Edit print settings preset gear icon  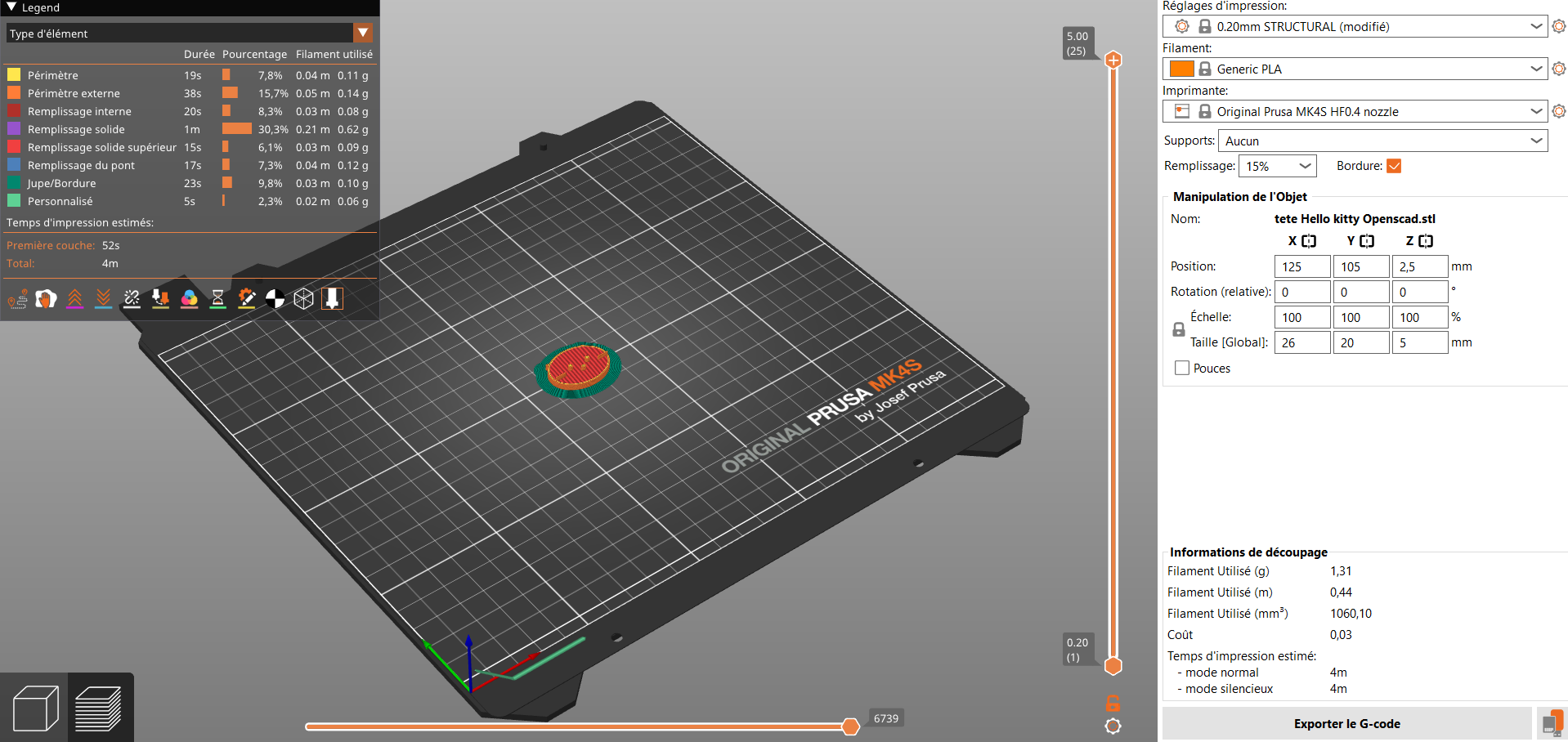click(x=1558, y=26)
